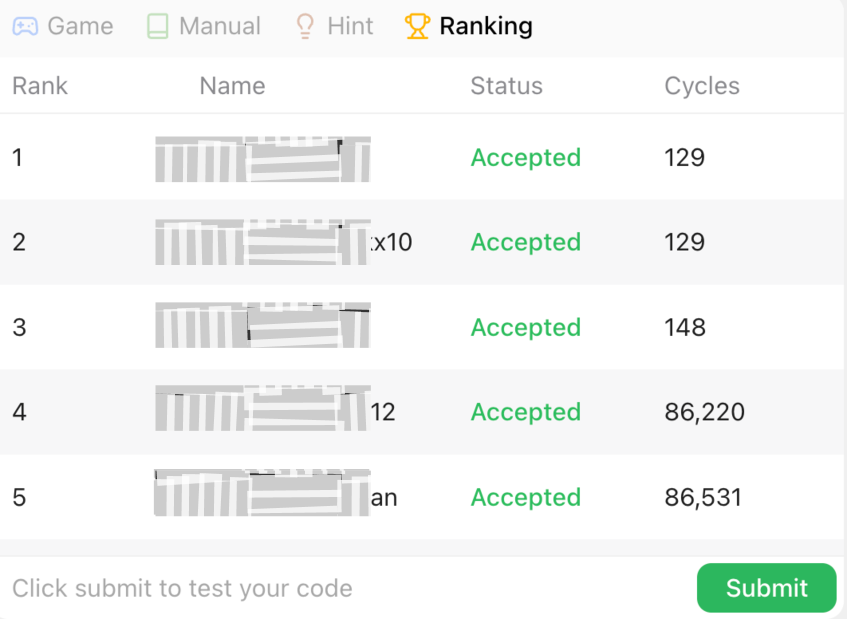Viewport: 847px width, 619px height.
Task: Open the Manual tab
Action: point(219,26)
